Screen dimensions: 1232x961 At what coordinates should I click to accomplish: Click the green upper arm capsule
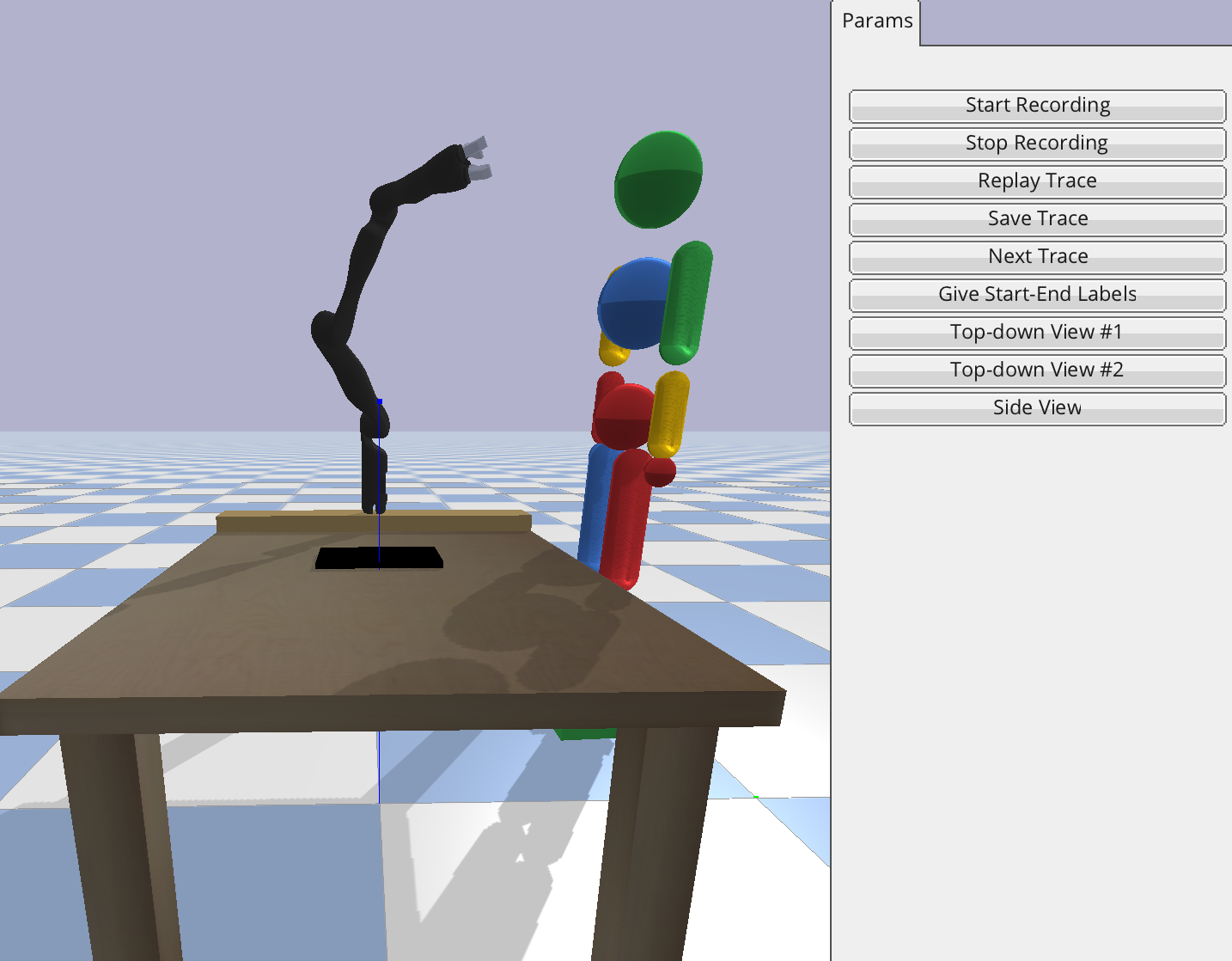click(x=686, y=301)
